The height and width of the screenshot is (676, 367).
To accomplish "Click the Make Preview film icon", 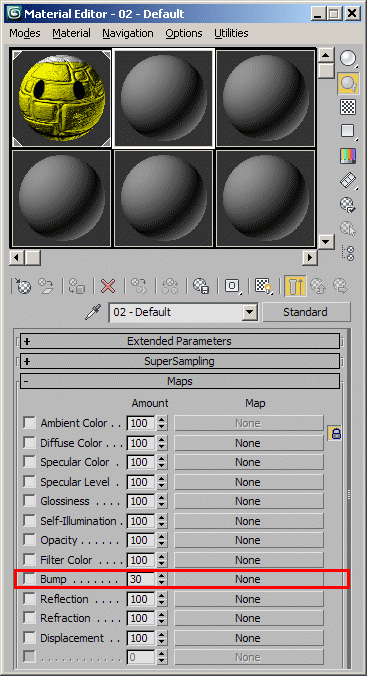I will (348, 180).
